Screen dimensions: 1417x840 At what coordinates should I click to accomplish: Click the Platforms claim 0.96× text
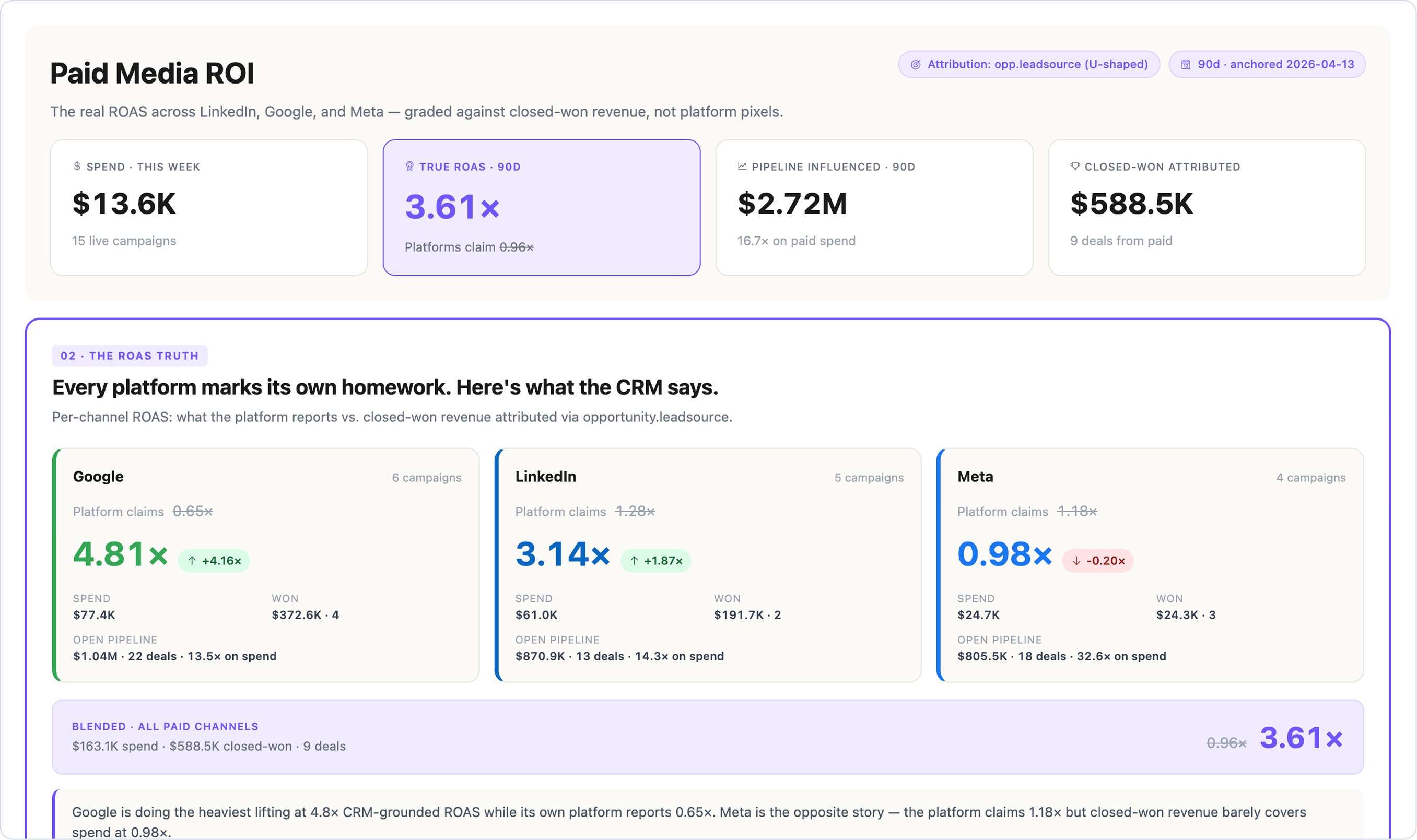470,247
